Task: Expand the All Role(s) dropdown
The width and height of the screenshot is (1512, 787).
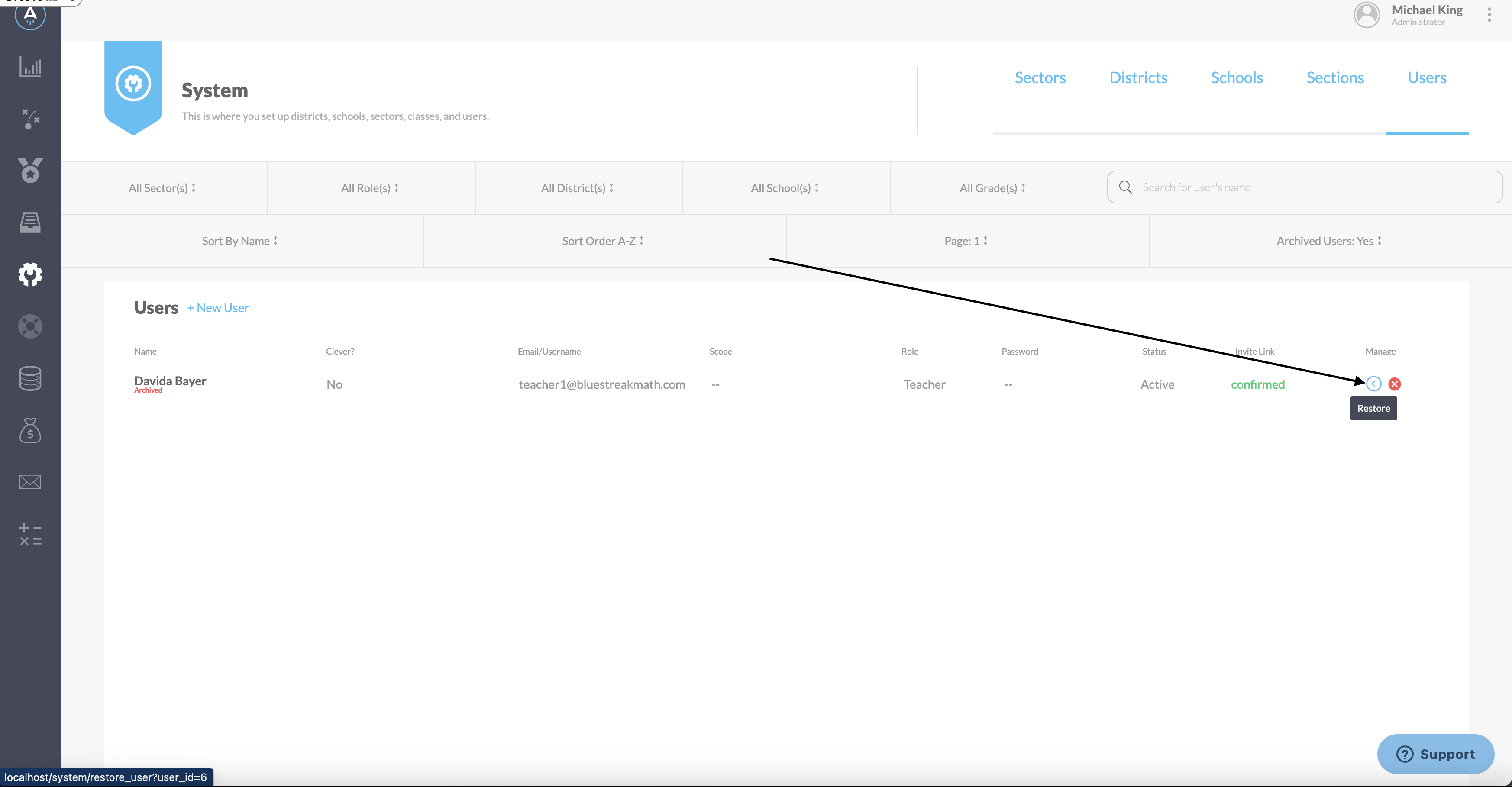Action: [x=370, y=188]
